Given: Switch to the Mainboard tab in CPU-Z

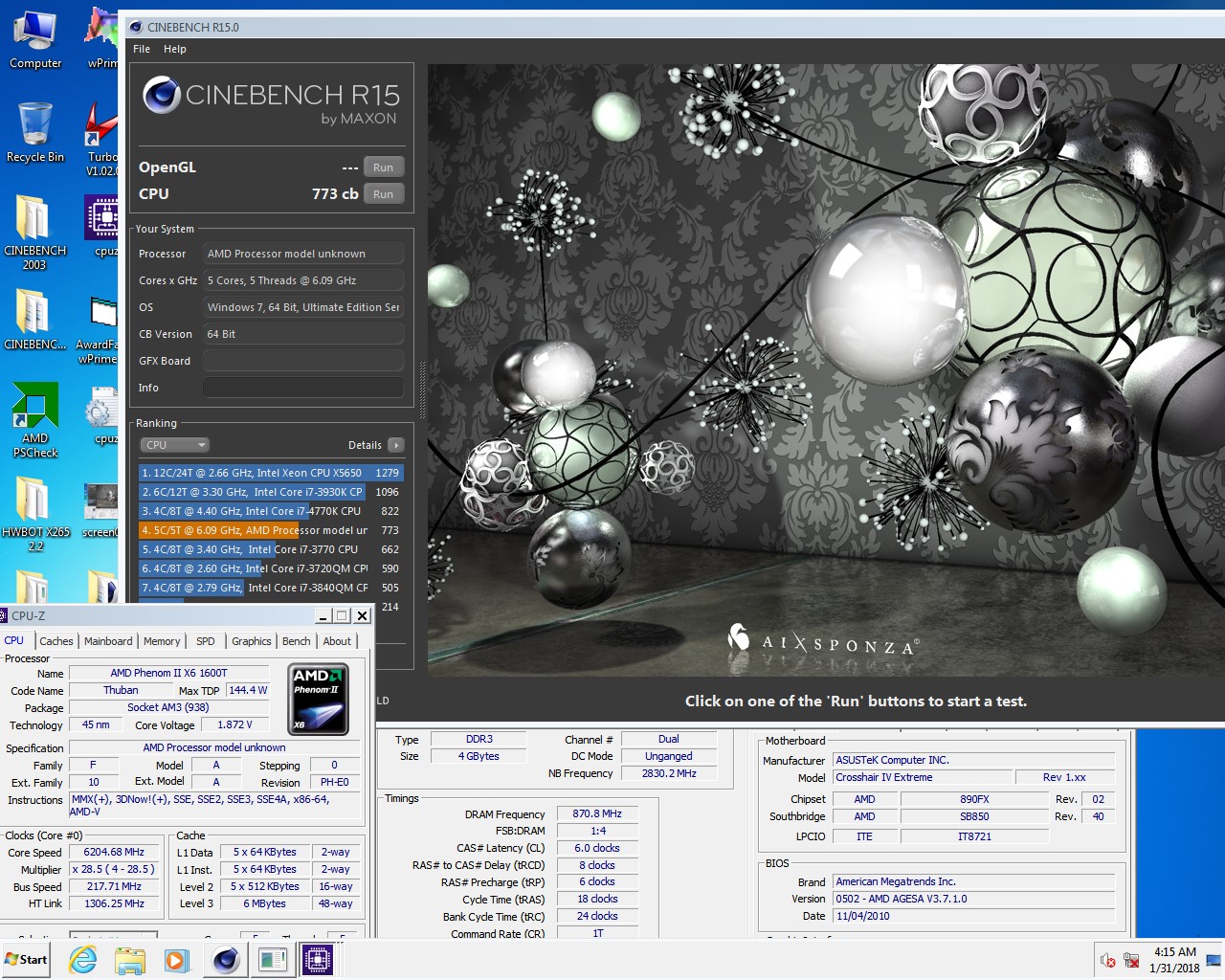Looking at the screenshot, I should (x=108, y=641).
